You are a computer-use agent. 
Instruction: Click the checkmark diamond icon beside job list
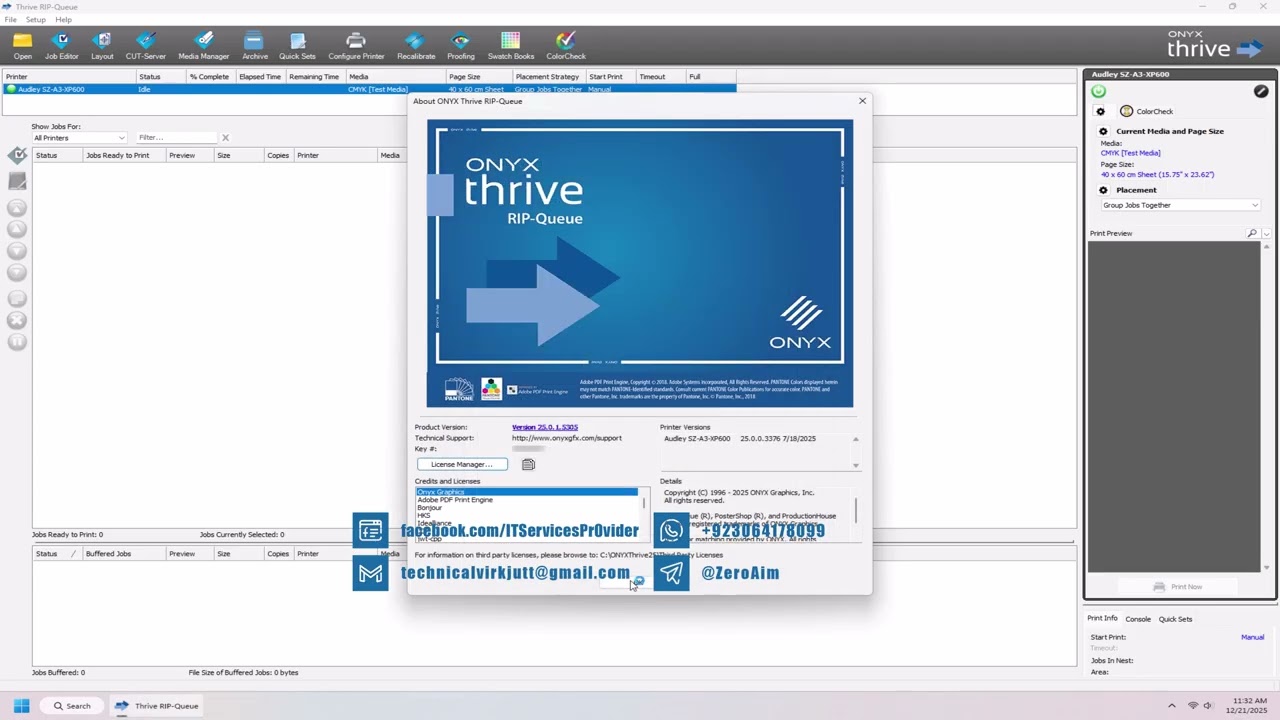tap(17, 155)
